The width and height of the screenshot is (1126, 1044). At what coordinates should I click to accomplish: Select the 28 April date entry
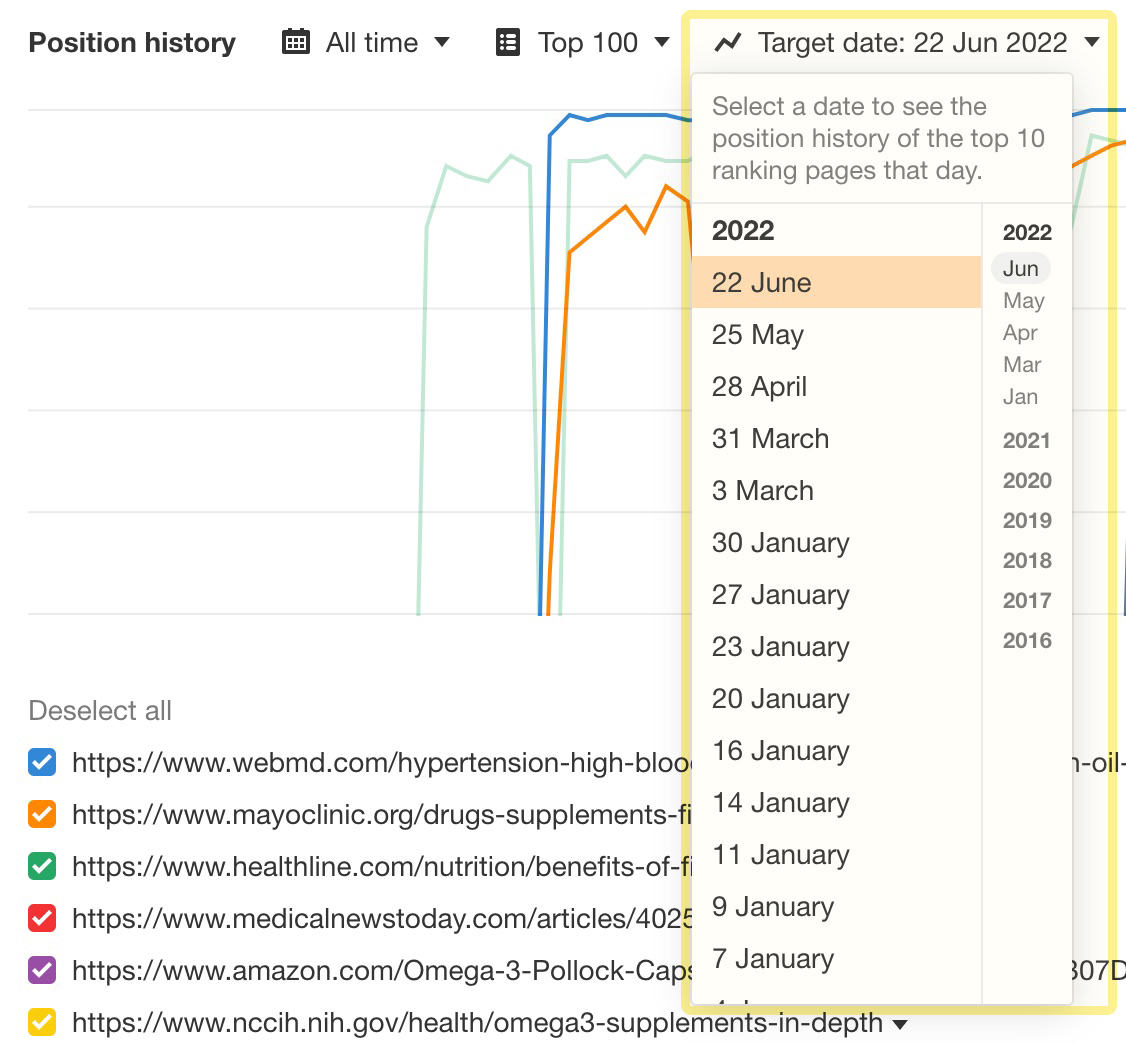pyautogui.click(x=760, y=386)
